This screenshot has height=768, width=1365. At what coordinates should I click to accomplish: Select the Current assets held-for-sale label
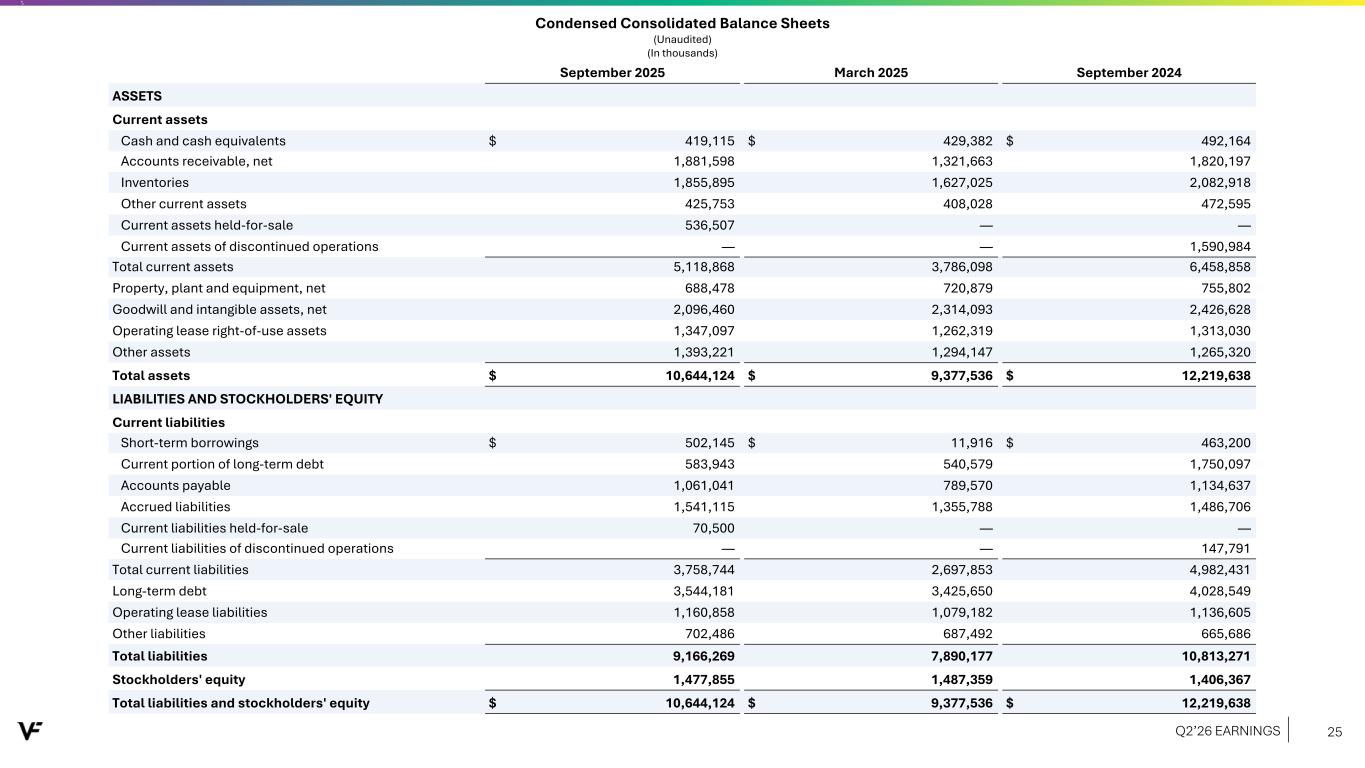point(206,225)
